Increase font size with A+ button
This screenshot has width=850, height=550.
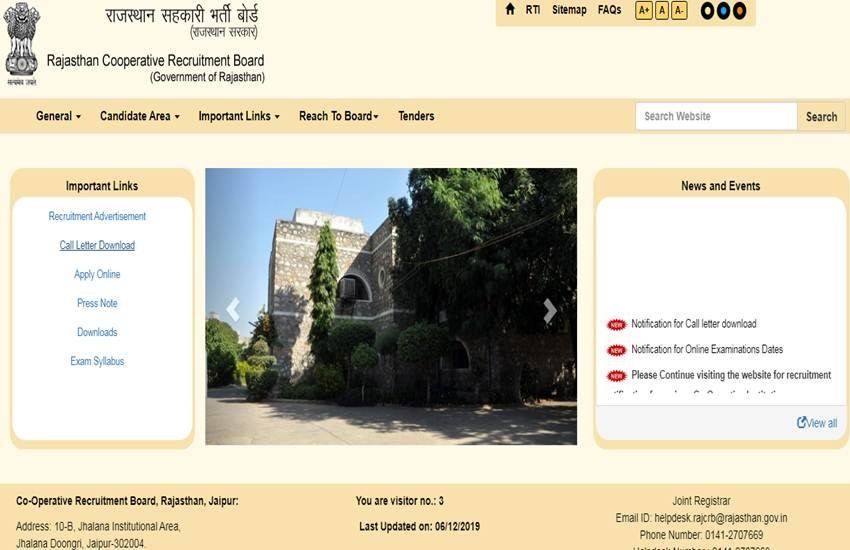pos(644,11)
